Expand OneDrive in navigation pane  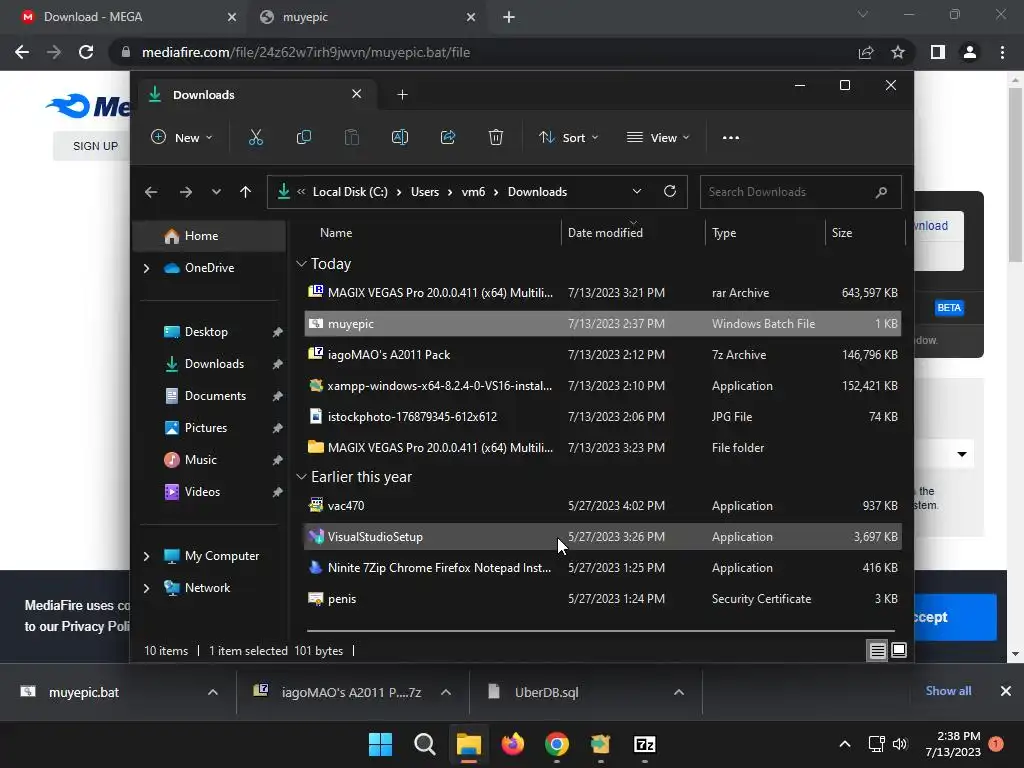coord(146,268)
